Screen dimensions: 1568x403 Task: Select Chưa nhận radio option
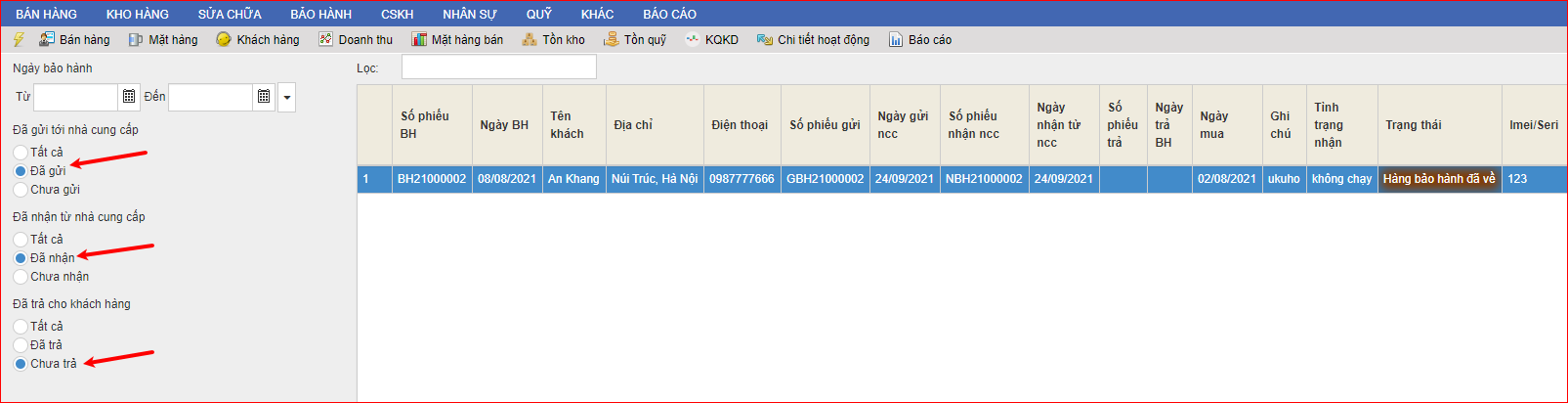[x=21, y=277]
